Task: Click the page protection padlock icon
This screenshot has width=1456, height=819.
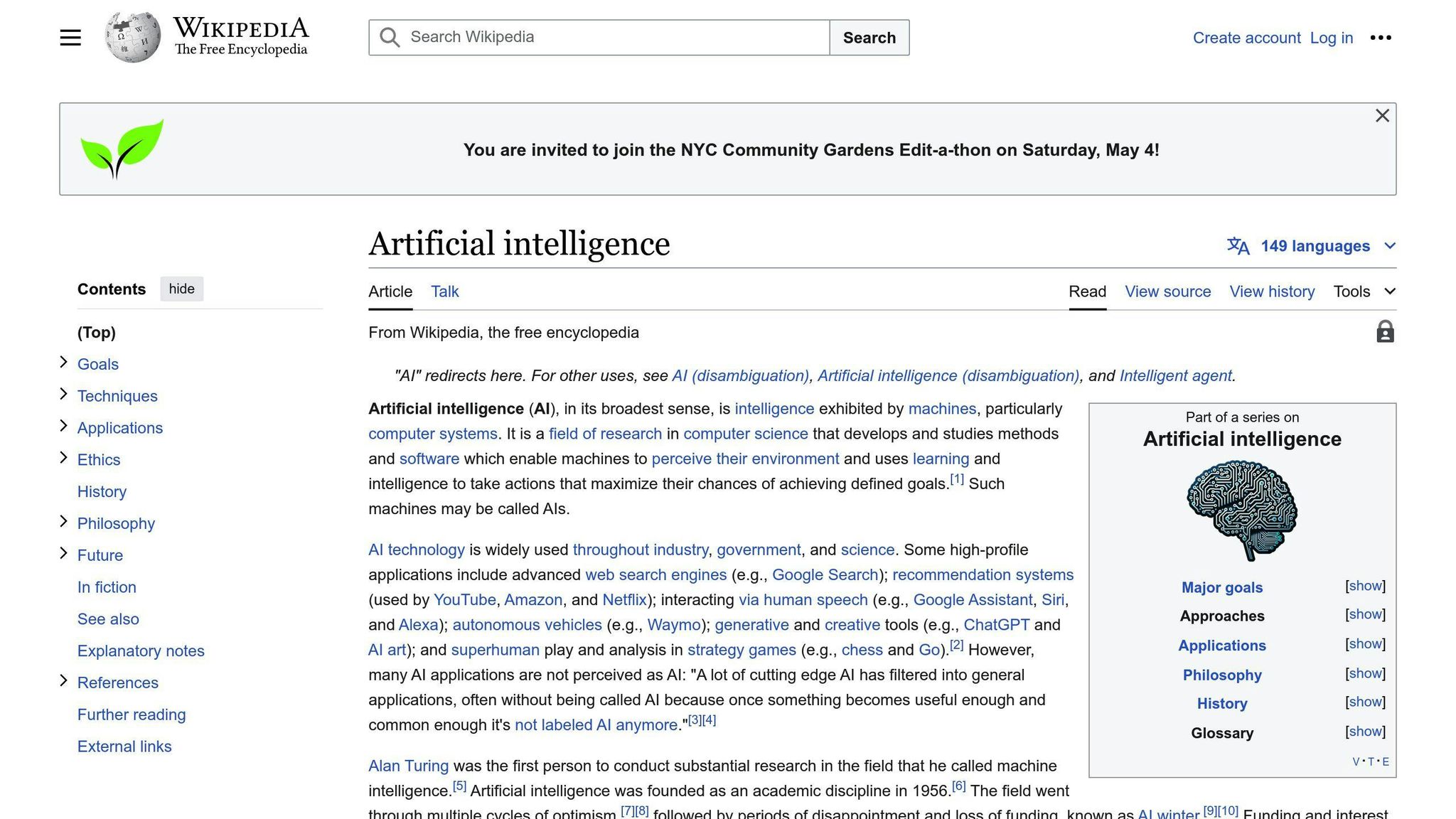Action: click(x=1384, y=332)
